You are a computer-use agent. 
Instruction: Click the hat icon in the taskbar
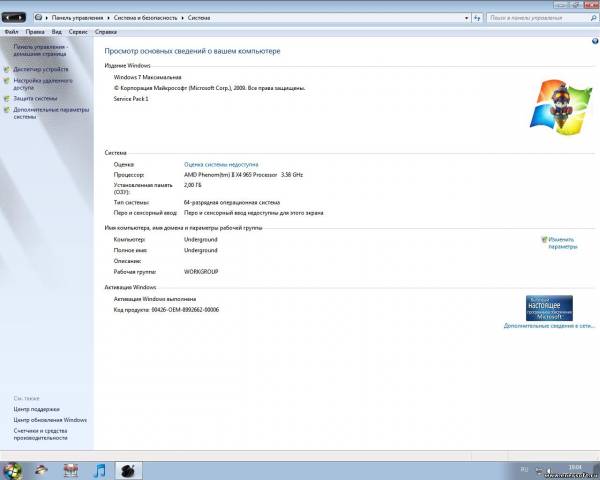(41, 470)
